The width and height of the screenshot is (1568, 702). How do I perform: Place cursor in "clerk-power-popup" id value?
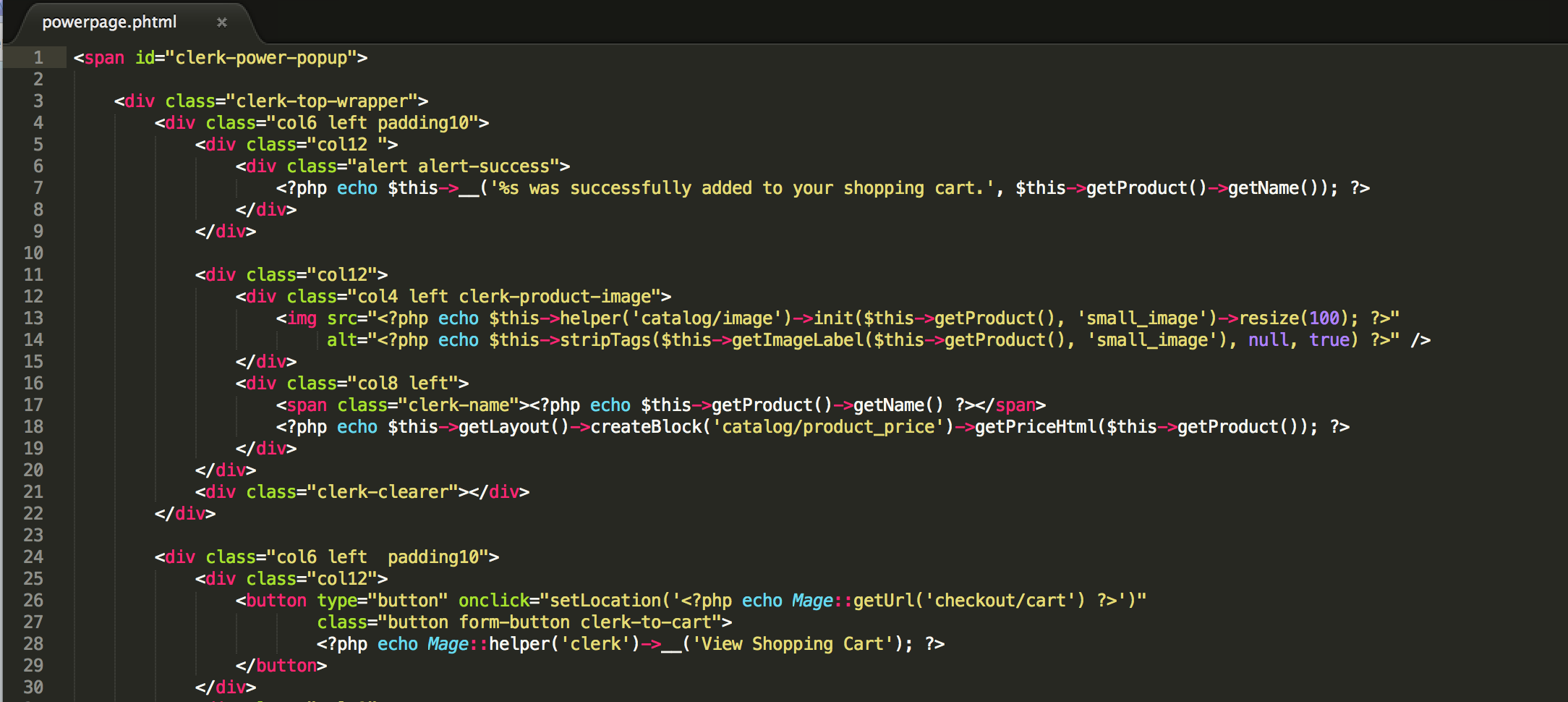click(x=260, y=57)
